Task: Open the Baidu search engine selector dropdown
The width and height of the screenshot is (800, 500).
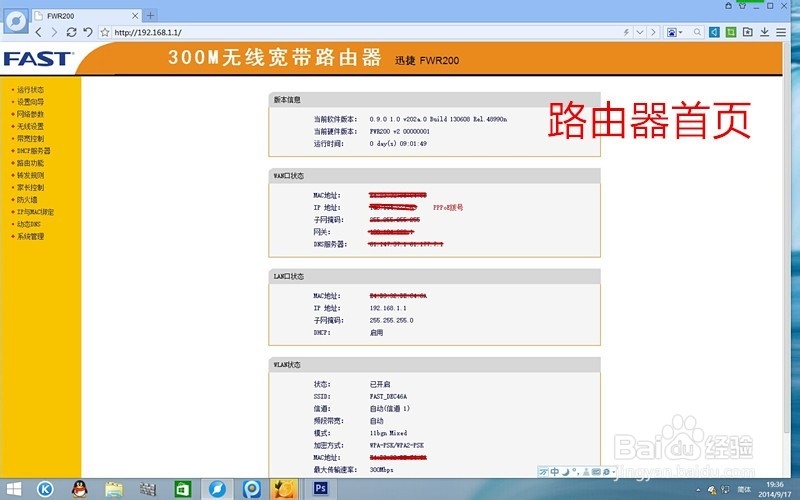Action: [x=674, y=32]
